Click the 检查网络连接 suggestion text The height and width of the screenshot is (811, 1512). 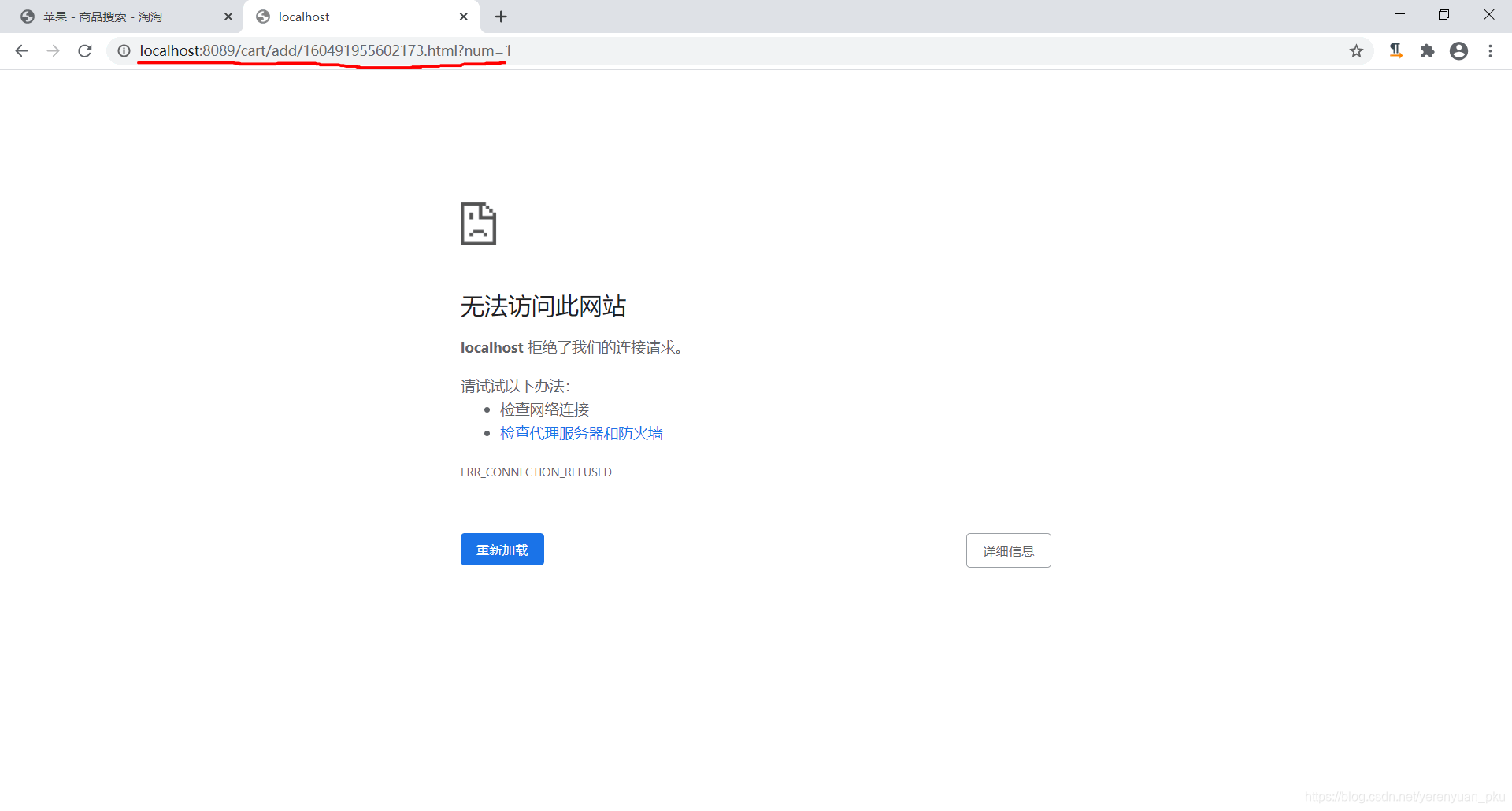pyautogui.click(x=544, y=409)
